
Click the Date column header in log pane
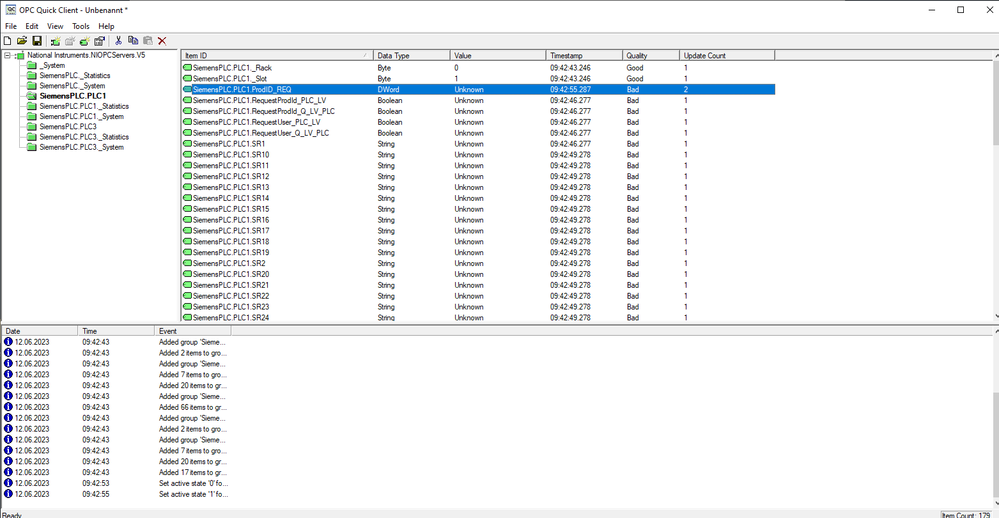tap(40, 331)
